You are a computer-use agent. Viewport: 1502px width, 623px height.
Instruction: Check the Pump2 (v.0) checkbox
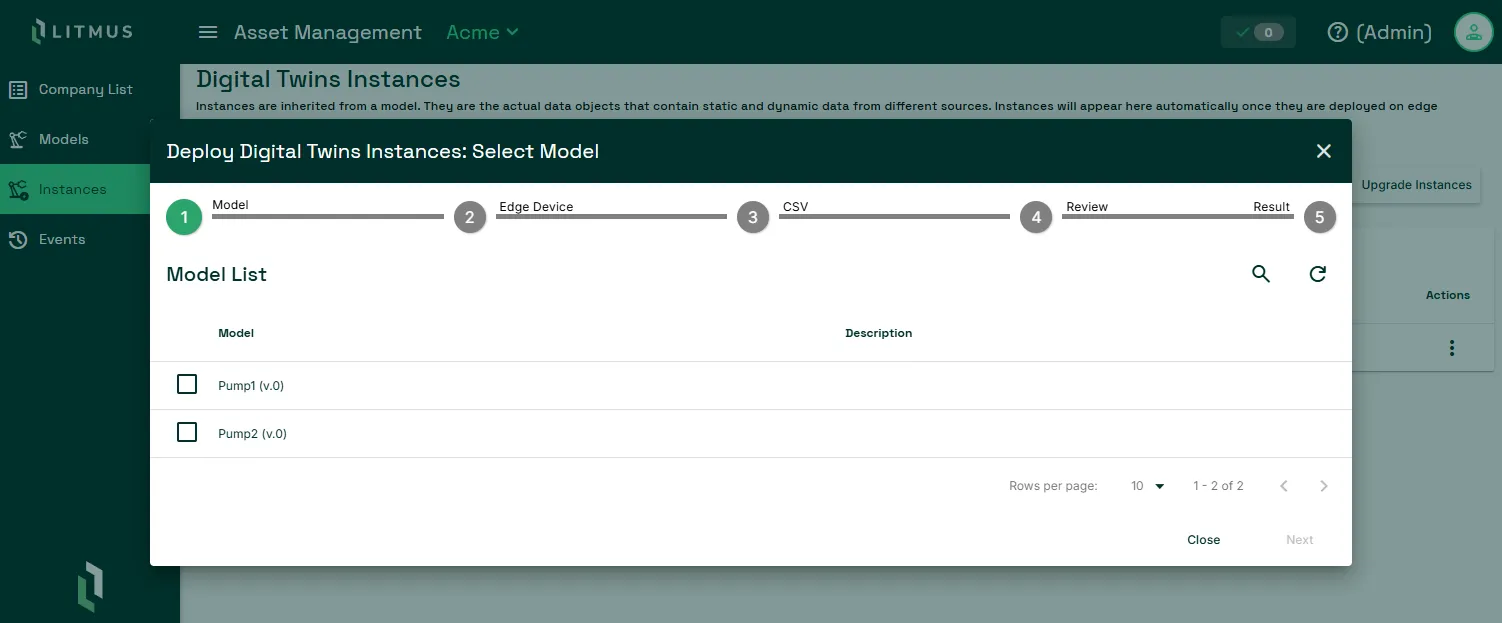[x=187, y=432]
